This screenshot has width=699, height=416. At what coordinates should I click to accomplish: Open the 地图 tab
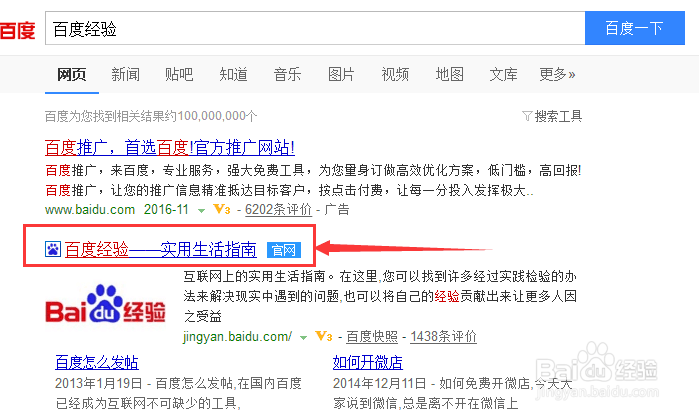(449, 74)
